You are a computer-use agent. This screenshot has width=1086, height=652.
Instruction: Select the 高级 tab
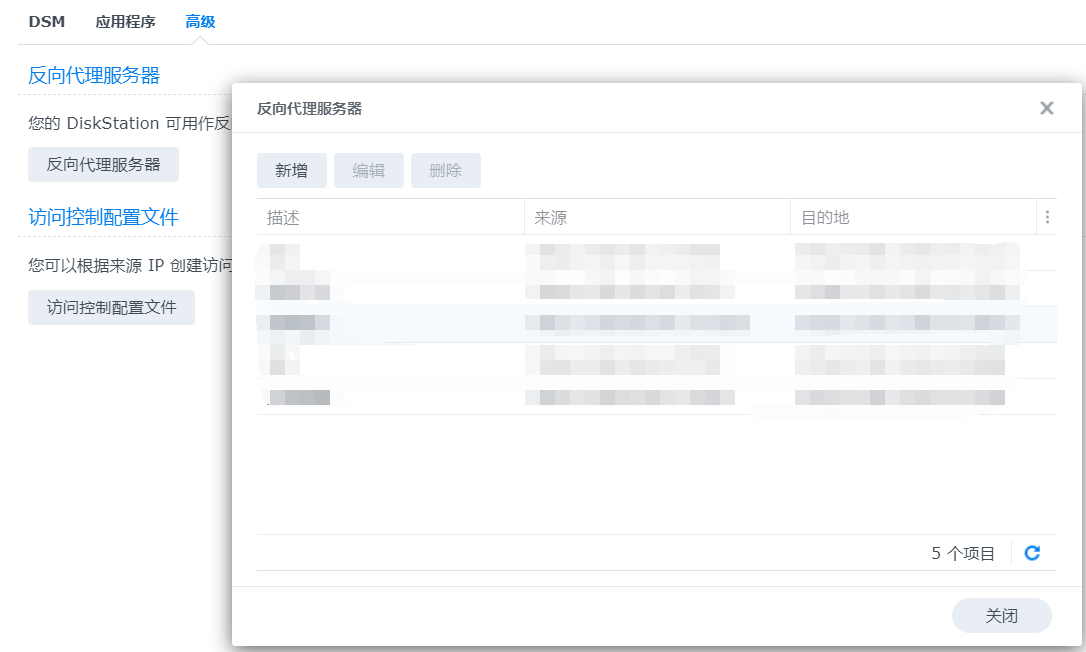200,22
